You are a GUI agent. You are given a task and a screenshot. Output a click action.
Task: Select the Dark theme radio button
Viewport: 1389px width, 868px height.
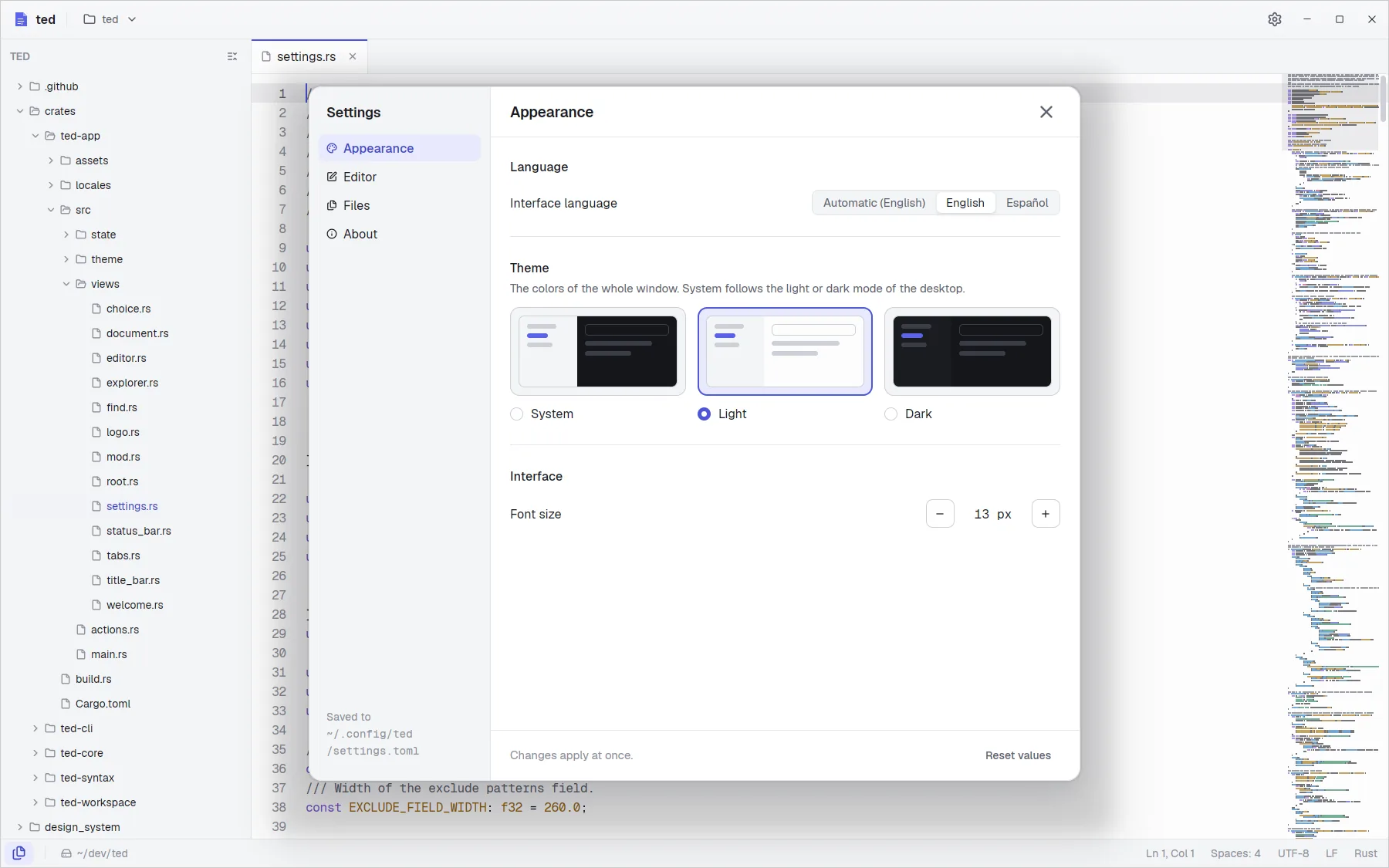click(x=891, y=414)
